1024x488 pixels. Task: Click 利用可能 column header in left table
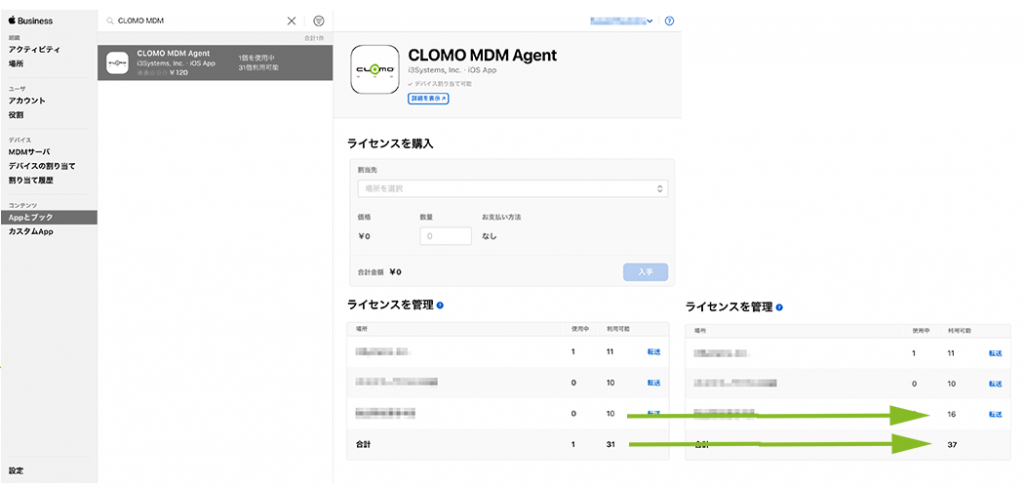coord(618,329)
